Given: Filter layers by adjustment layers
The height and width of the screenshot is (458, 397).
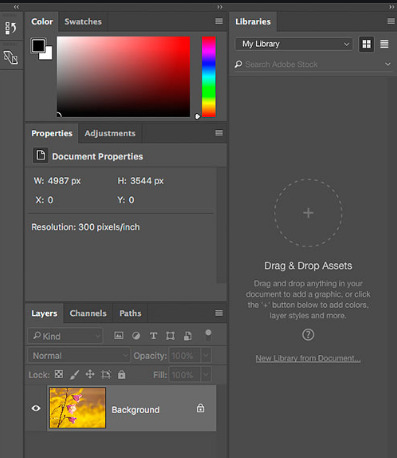Looking at the screenshot, I should point(136,336).
